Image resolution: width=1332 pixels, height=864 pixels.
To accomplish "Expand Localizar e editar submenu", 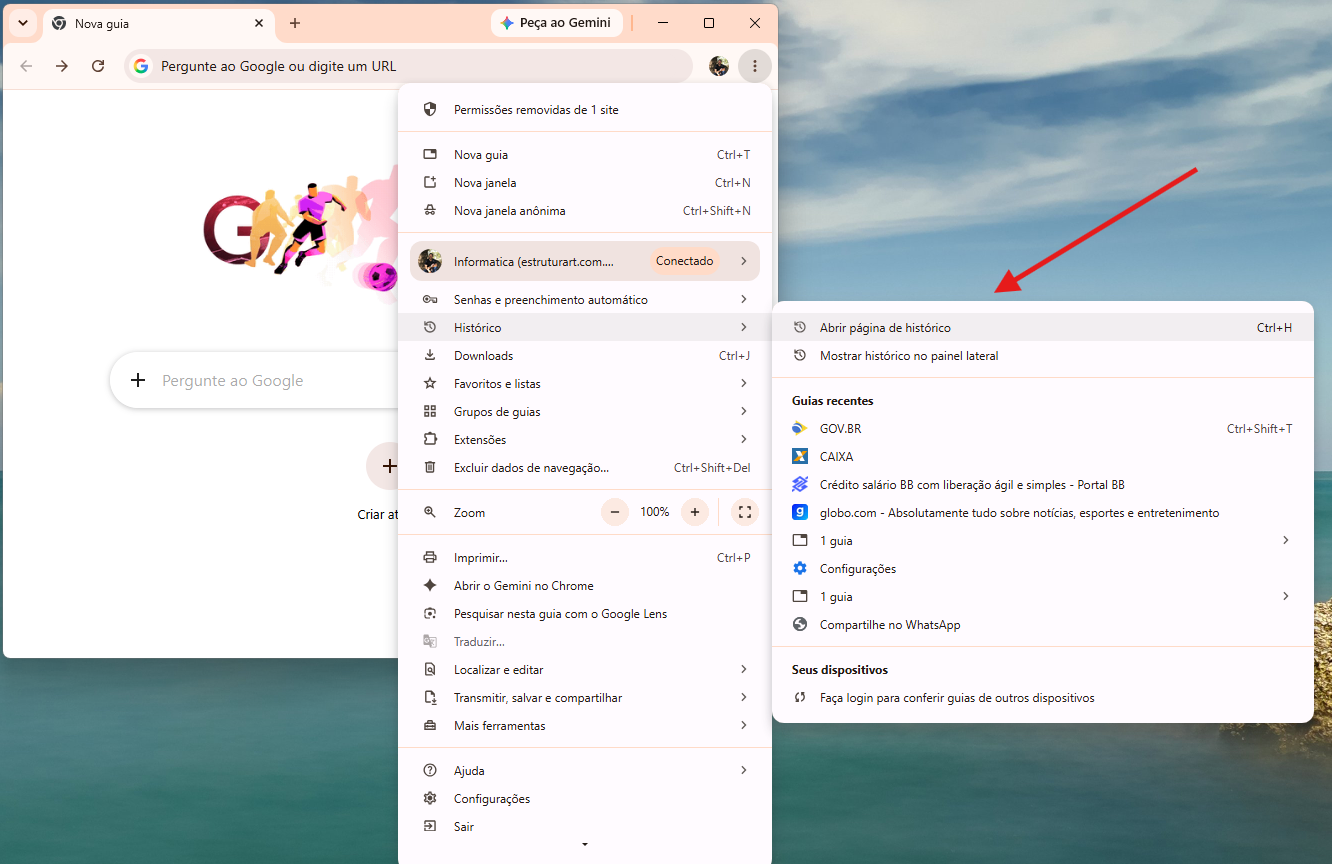I will 585,670.
